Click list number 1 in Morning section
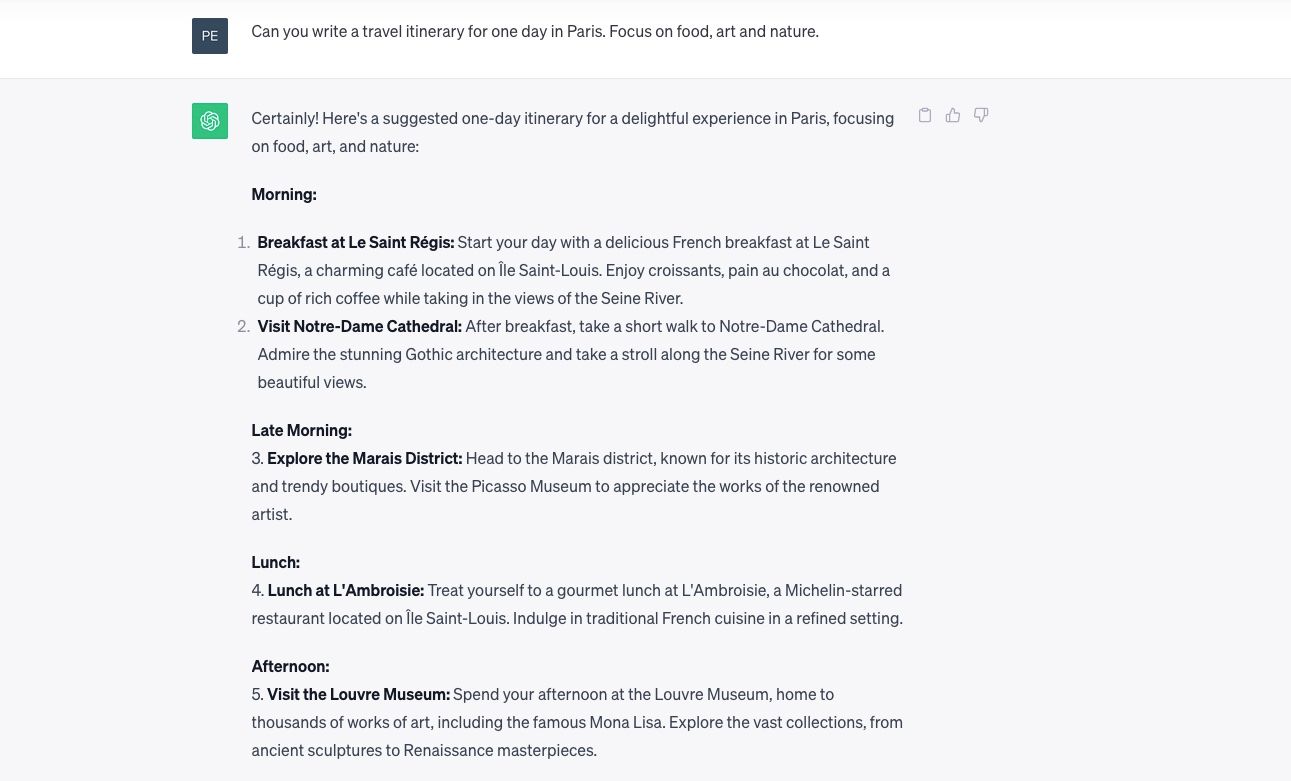Screen dimensions: 1291x781 (243, 242)
